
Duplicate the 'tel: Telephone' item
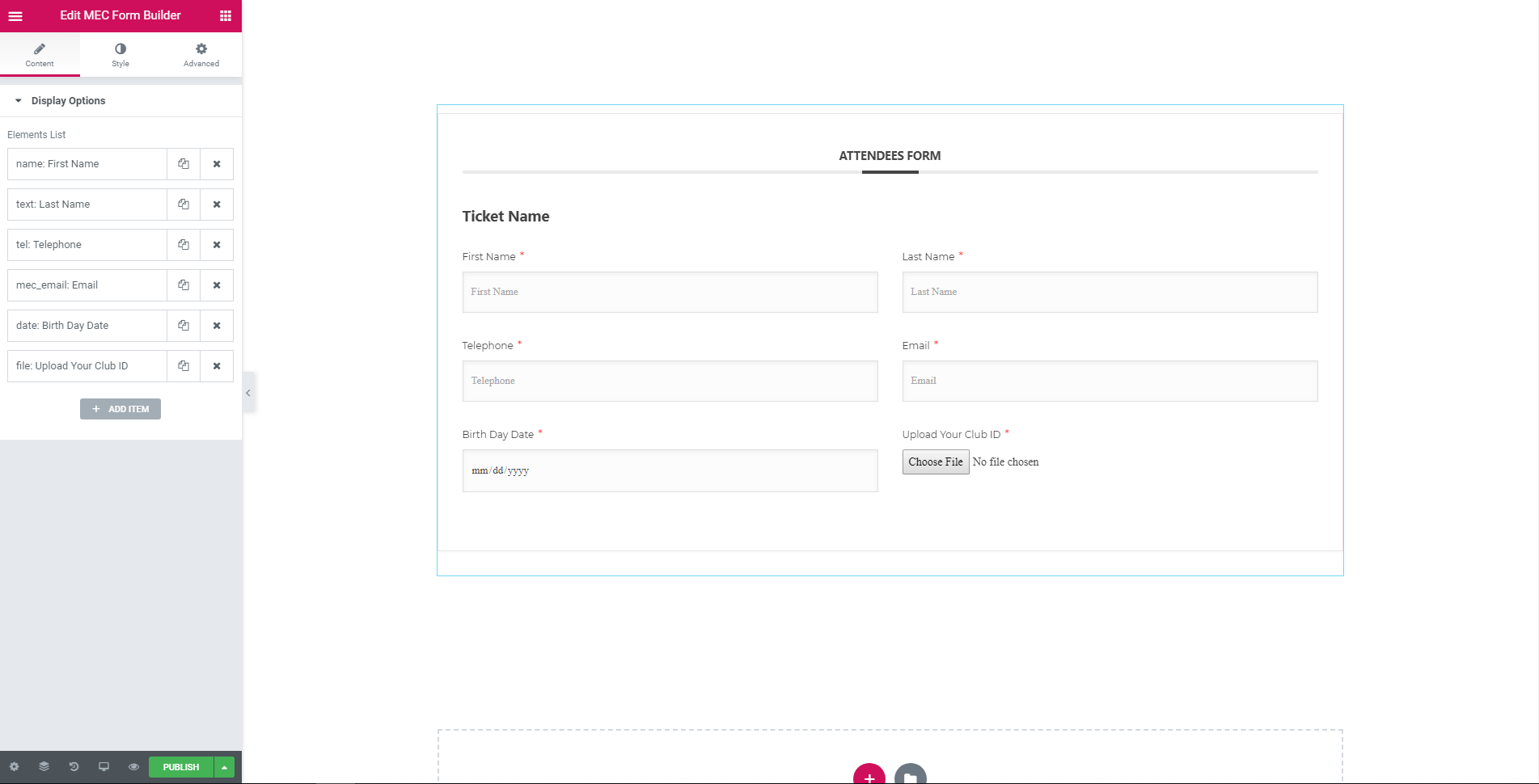click(184, 245)
